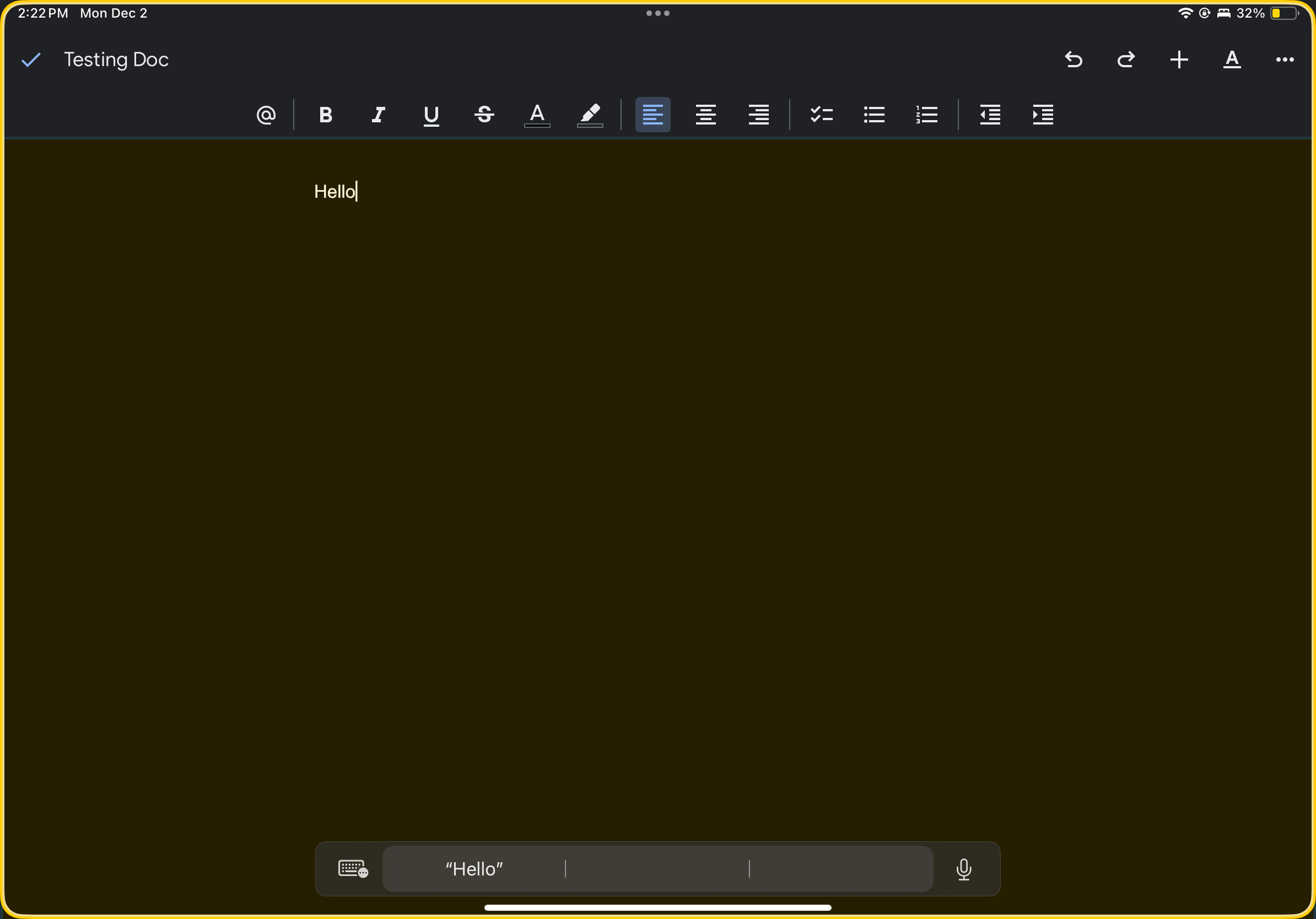1316x919 pixels.
Task: Open the iPad multitasking menu at top center
Action: coord(657,13)
